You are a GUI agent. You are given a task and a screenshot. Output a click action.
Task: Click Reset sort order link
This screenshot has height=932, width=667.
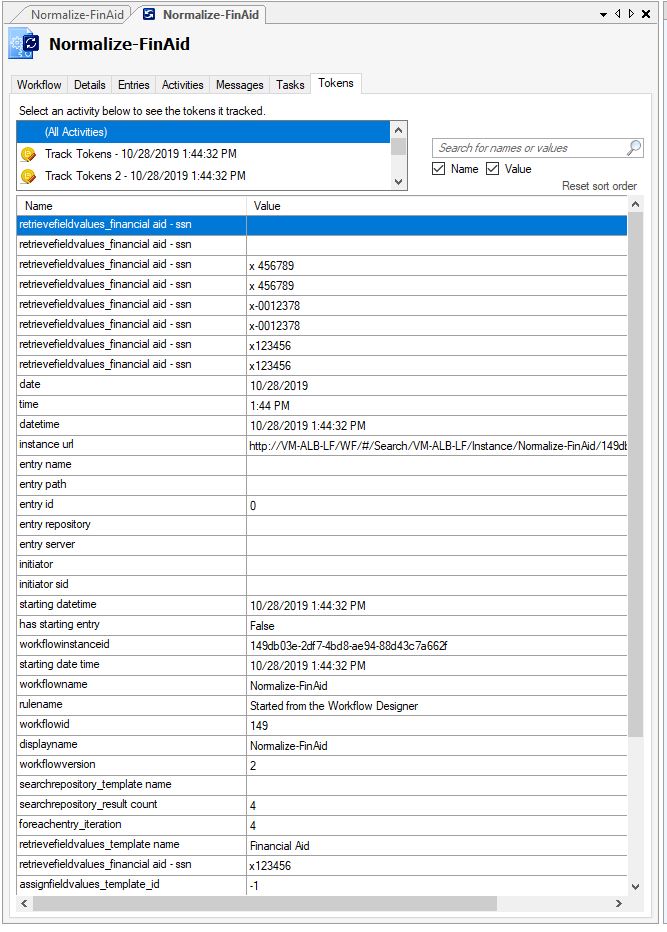[599, 186]
